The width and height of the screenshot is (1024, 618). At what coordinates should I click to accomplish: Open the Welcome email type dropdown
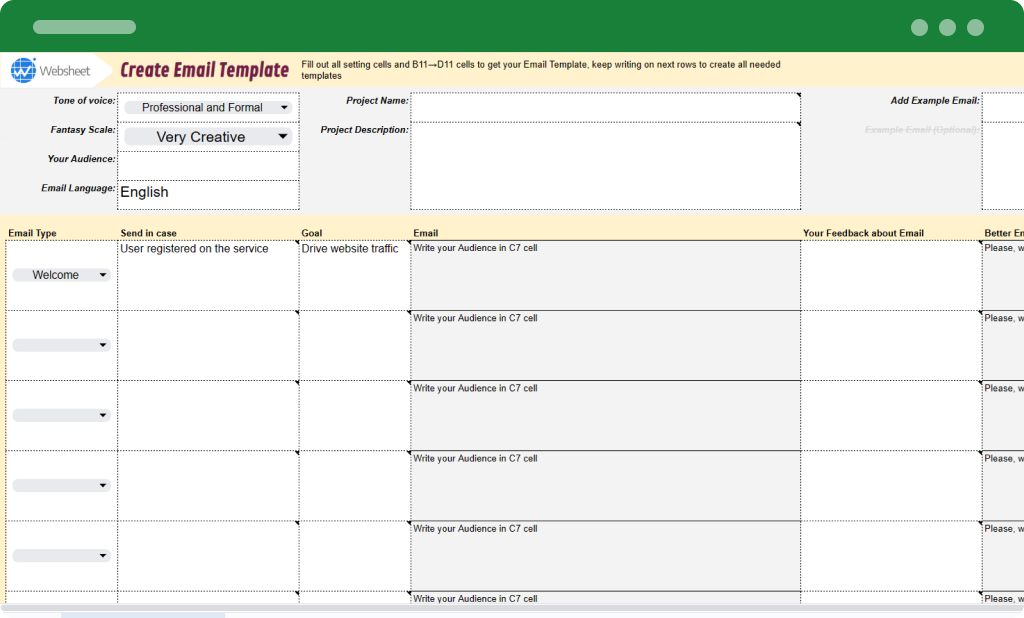point(61,275)
